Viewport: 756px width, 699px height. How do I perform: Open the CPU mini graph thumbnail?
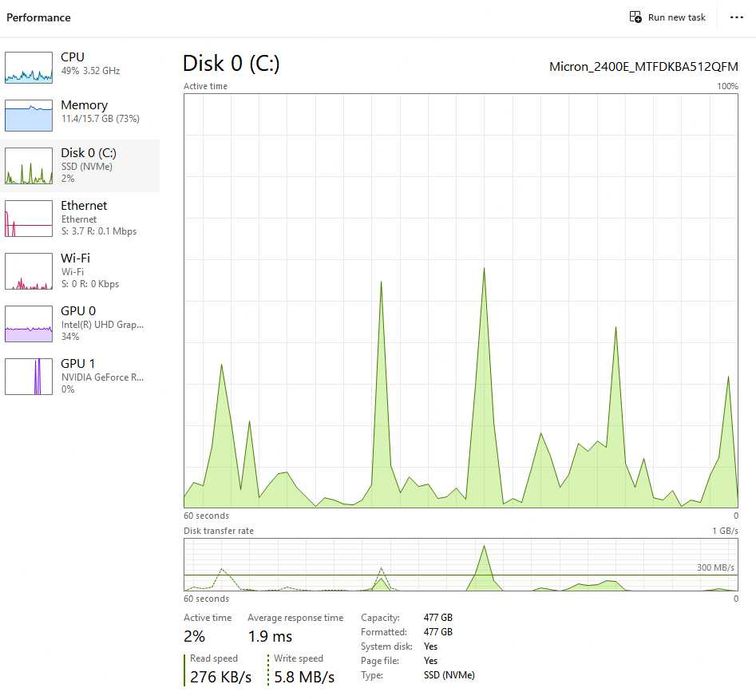(28, 67)
